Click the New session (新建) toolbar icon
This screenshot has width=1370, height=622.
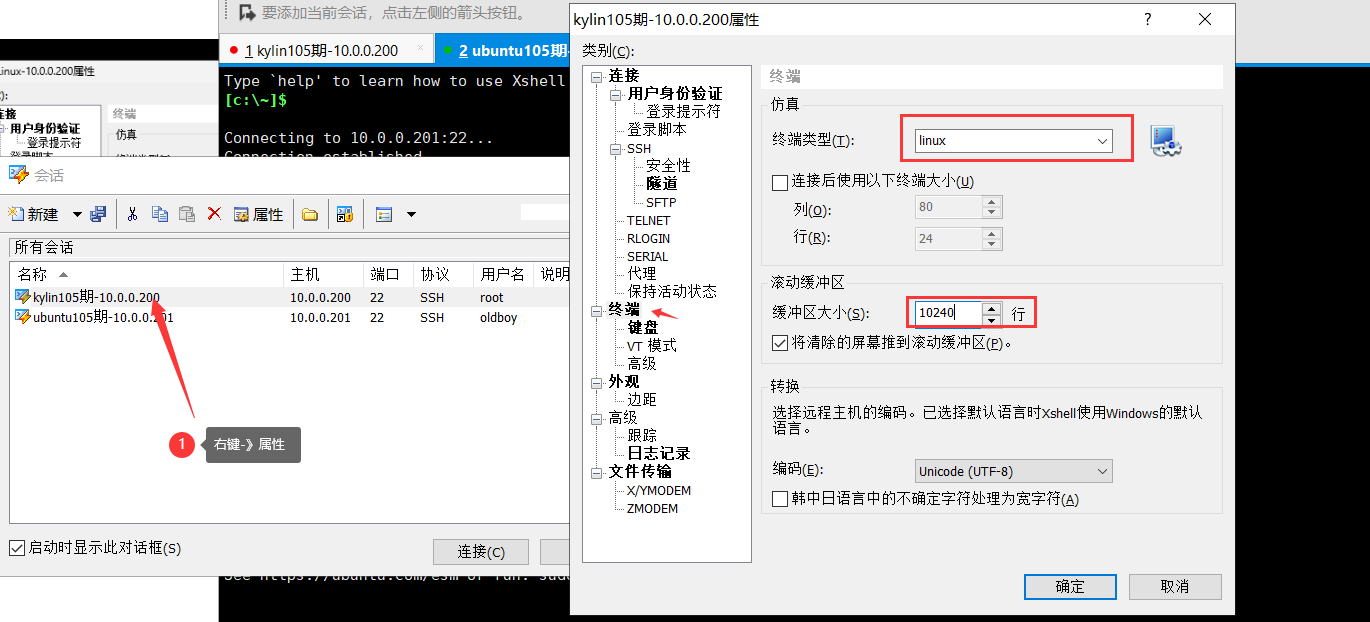click(32, 214)
